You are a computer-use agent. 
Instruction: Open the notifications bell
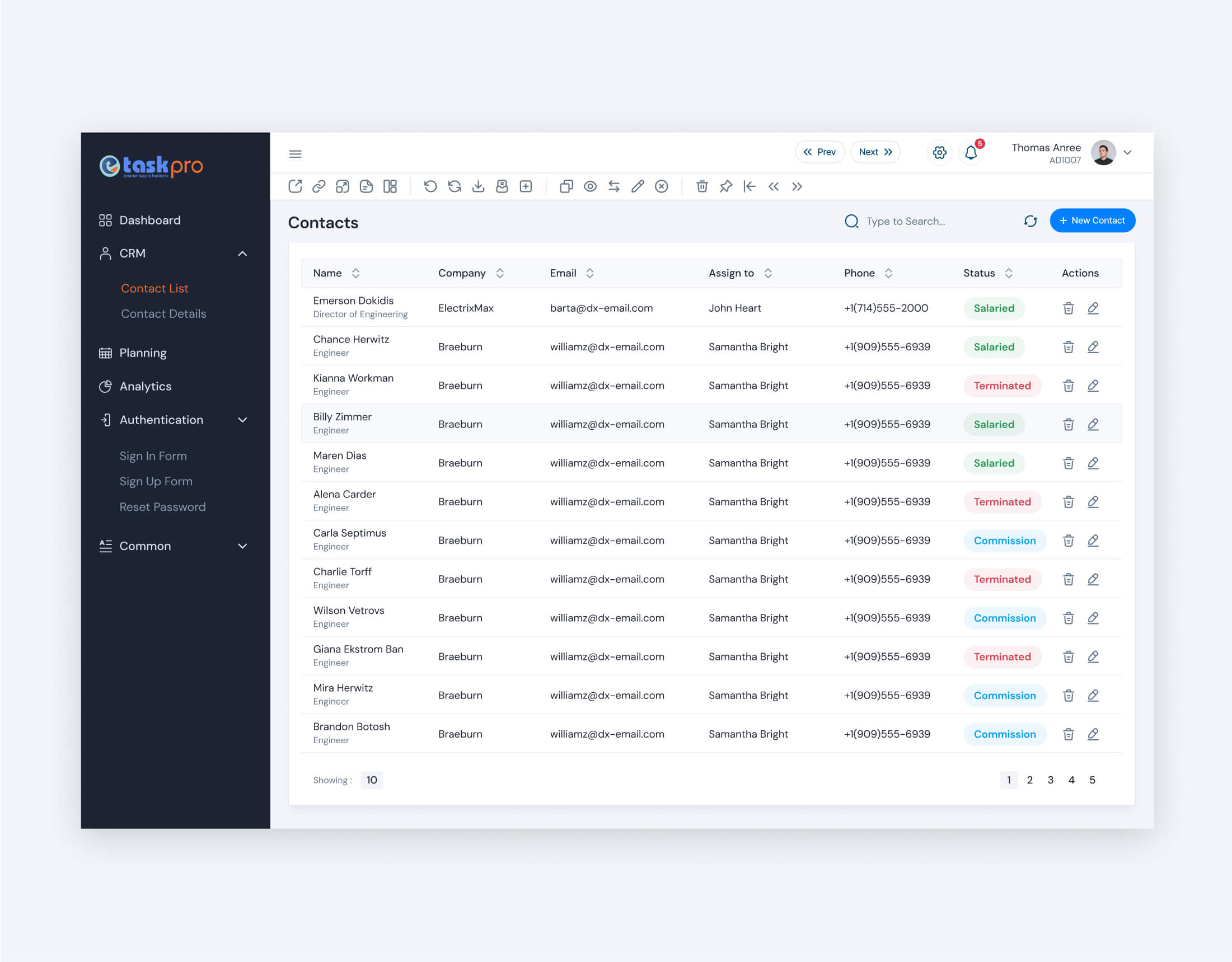click(970, 153)
